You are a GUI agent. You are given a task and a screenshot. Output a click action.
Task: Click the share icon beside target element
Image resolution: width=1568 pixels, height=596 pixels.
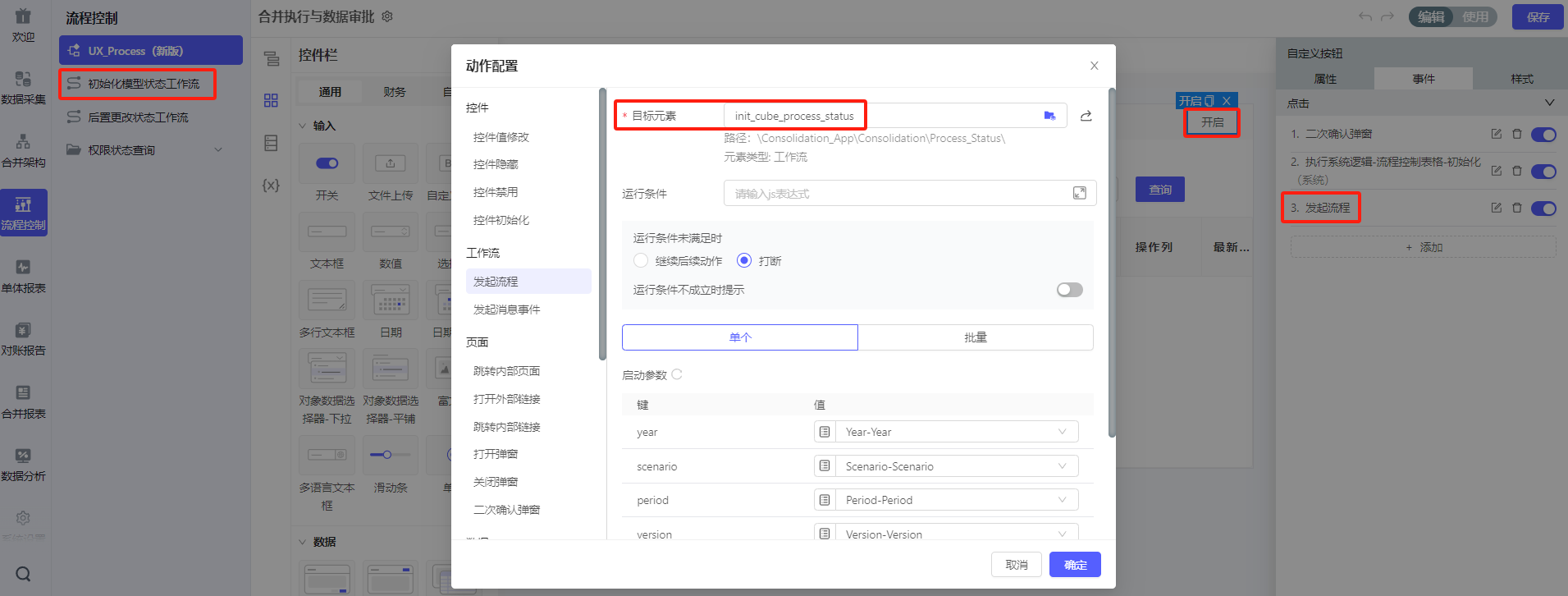tap(1086, 116)
